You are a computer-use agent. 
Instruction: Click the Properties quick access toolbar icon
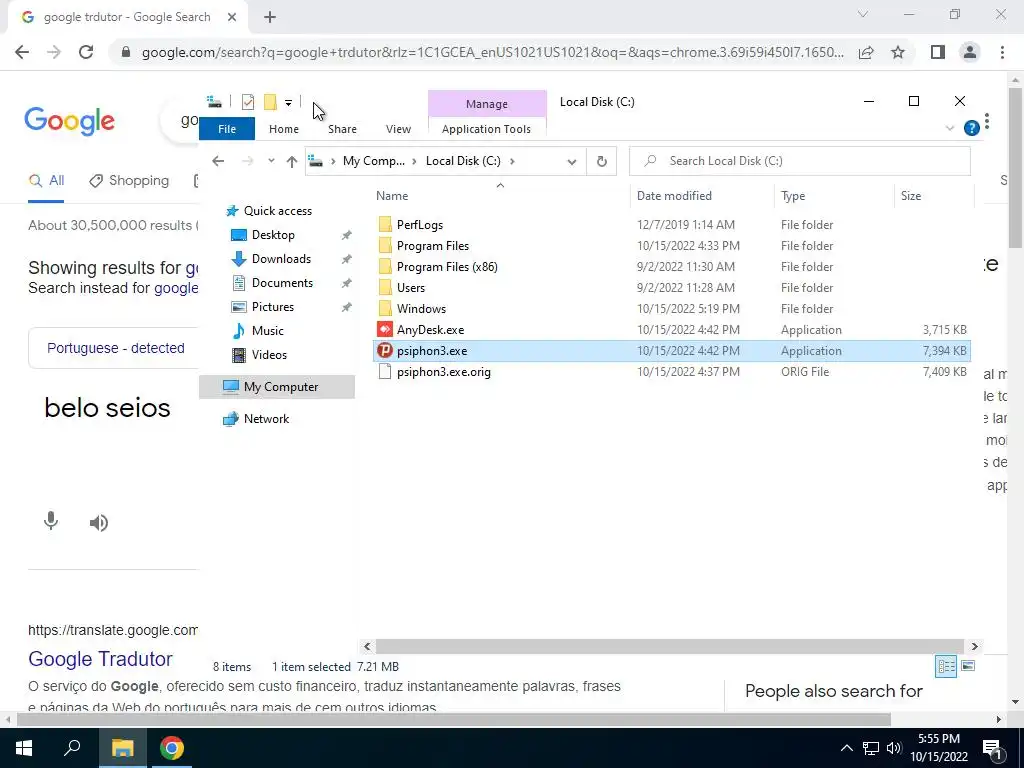(x=248, y=102)
